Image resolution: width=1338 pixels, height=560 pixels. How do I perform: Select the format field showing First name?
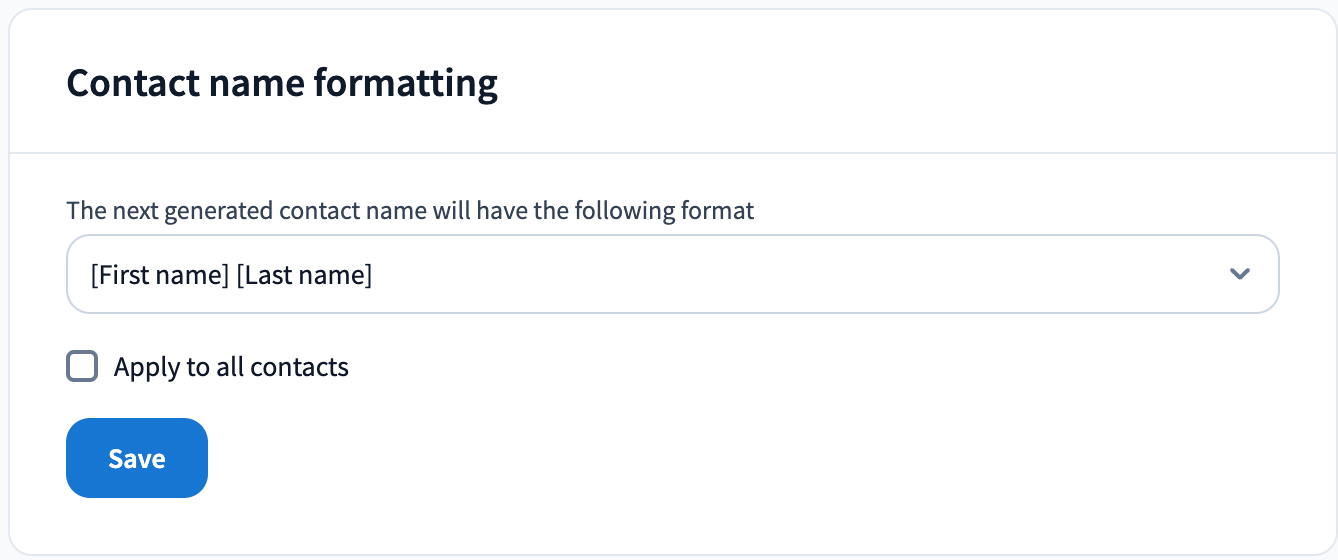click(x=672, y=274)
